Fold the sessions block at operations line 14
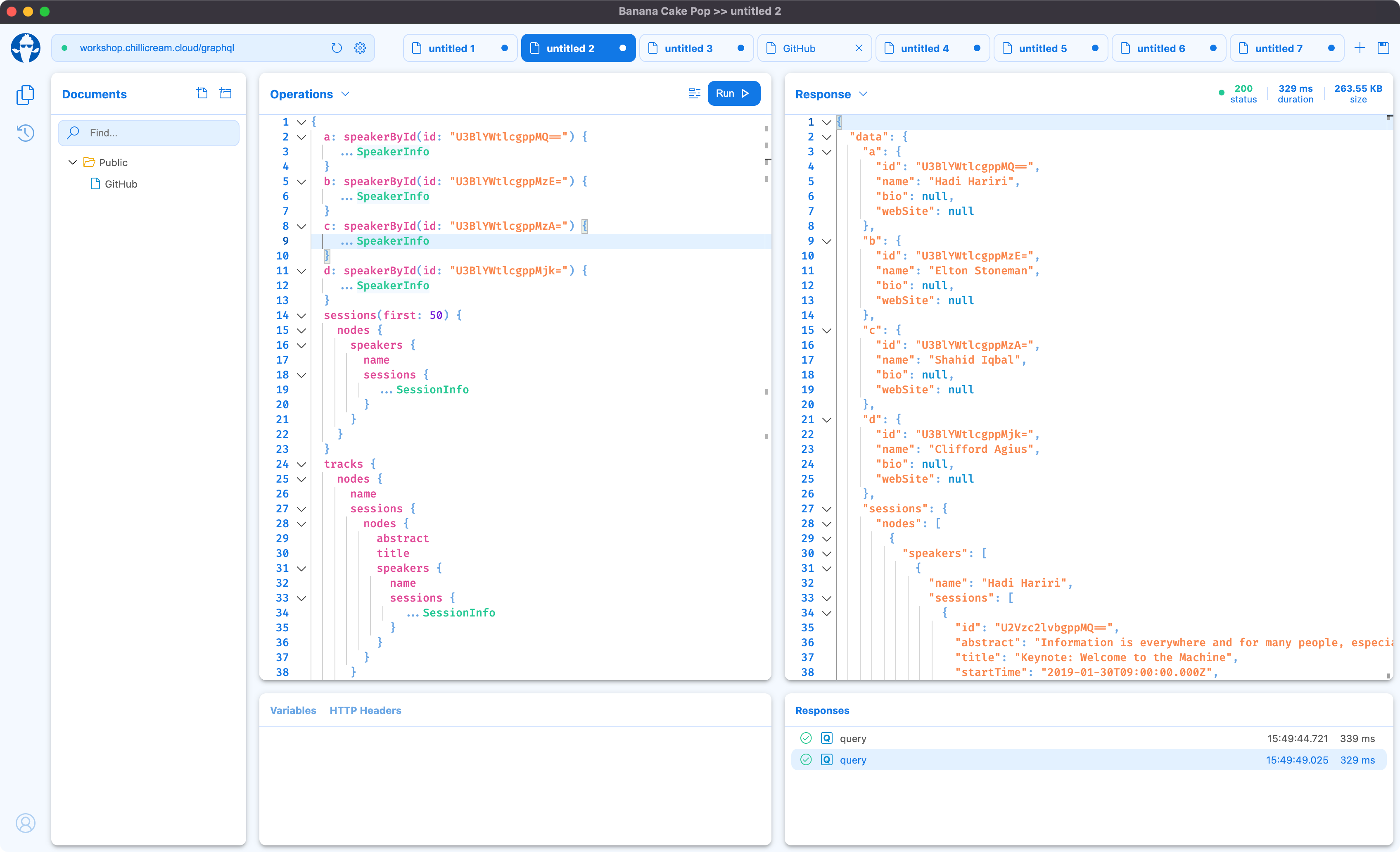Viewport: 1400px width, 852px height. (302, 315)
